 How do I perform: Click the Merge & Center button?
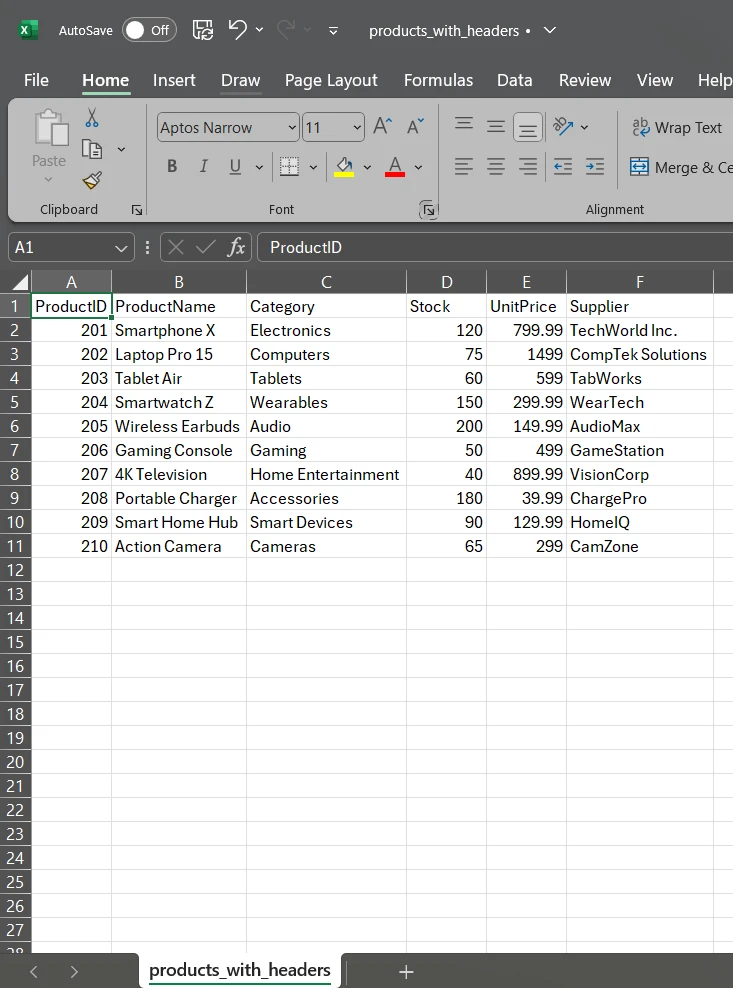pyautogui.click(x=681, y=167)
